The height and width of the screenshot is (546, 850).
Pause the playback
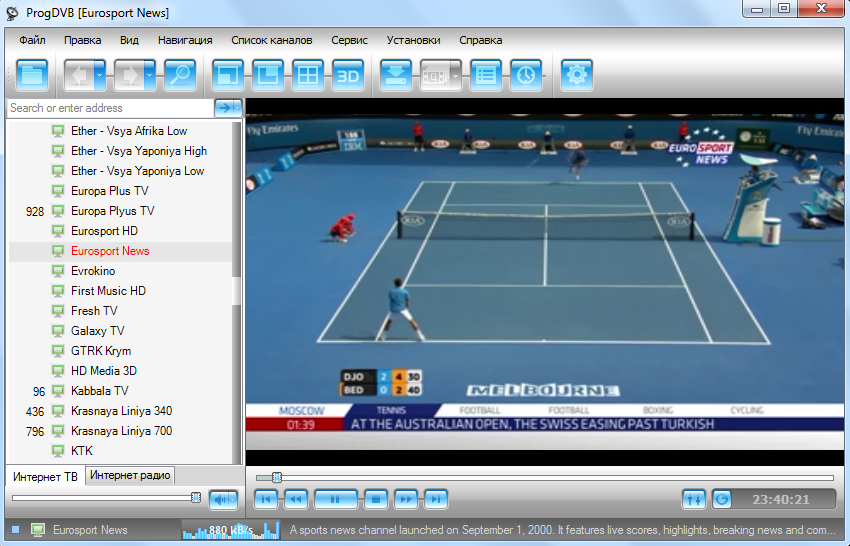pos(336,499)
